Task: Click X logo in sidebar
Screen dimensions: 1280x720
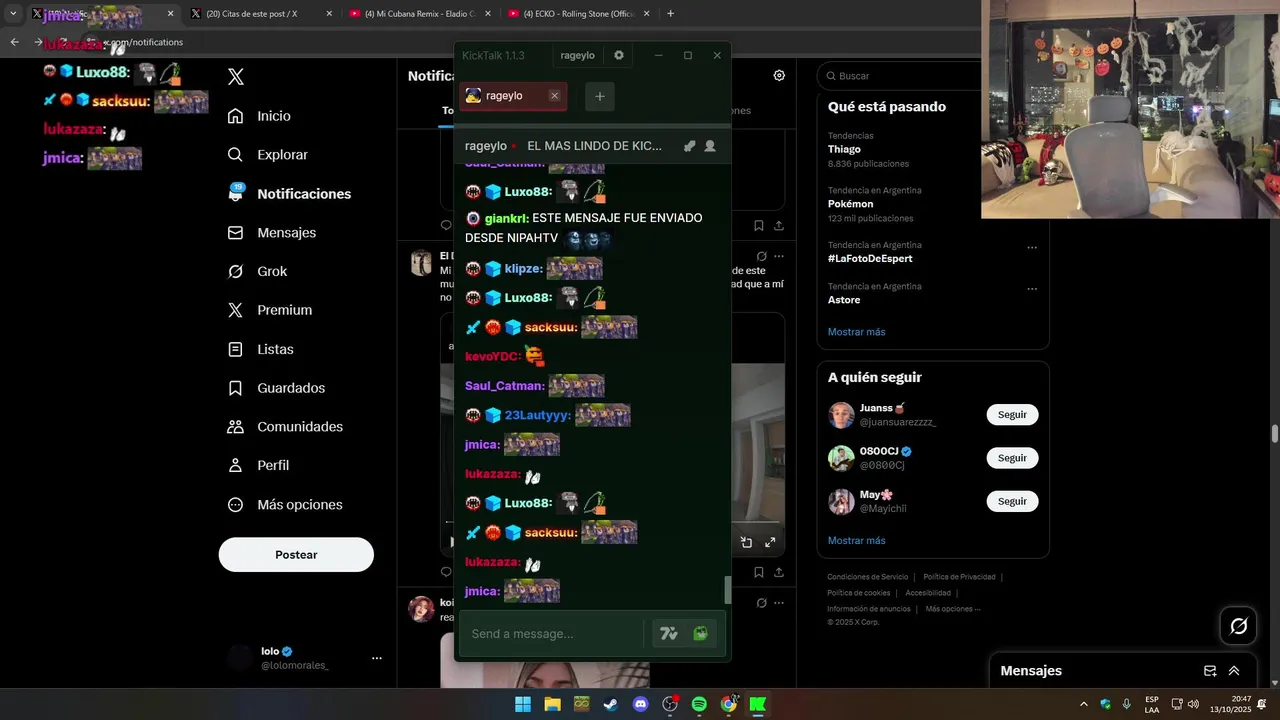Action: tap(235, 77)
